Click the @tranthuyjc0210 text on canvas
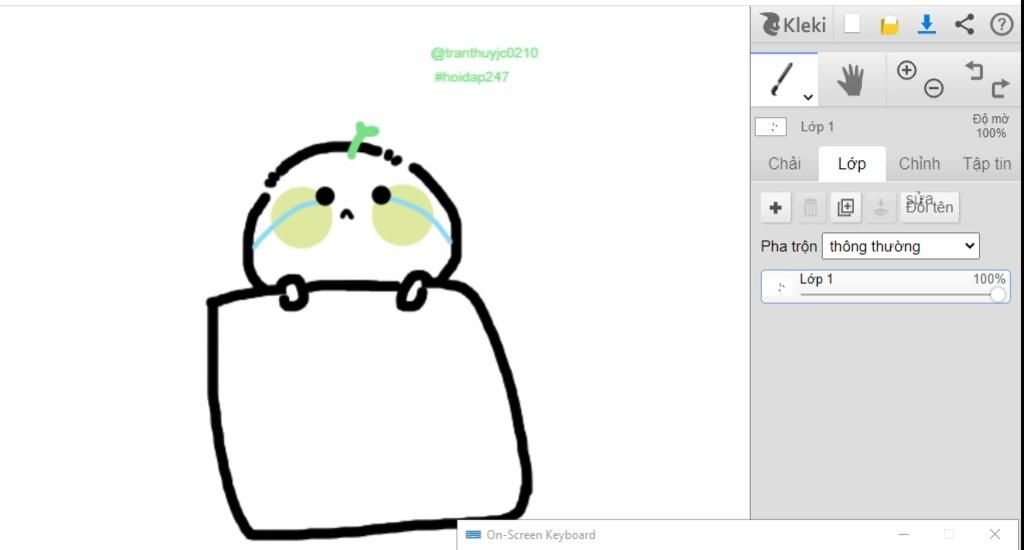1024x550 pixels. [484, 53]
